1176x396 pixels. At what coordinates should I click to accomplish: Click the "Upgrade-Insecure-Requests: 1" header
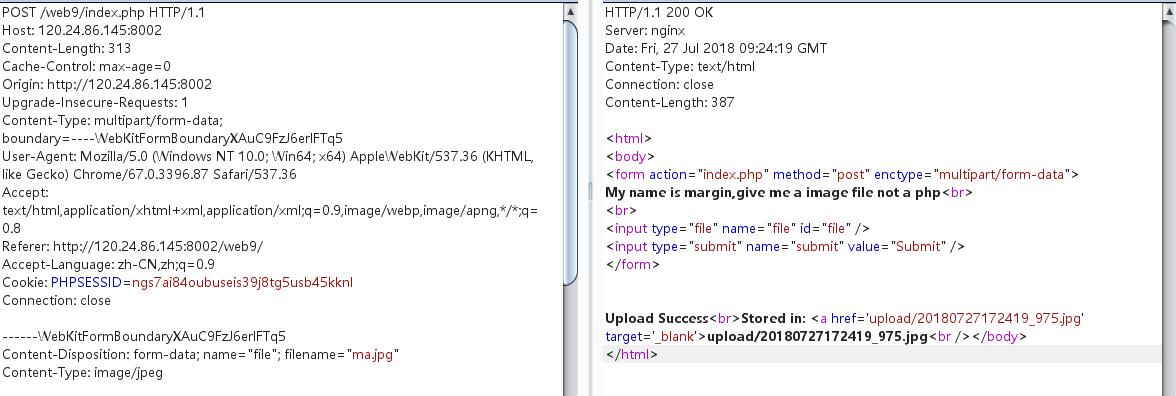click(x=95, y=103)
